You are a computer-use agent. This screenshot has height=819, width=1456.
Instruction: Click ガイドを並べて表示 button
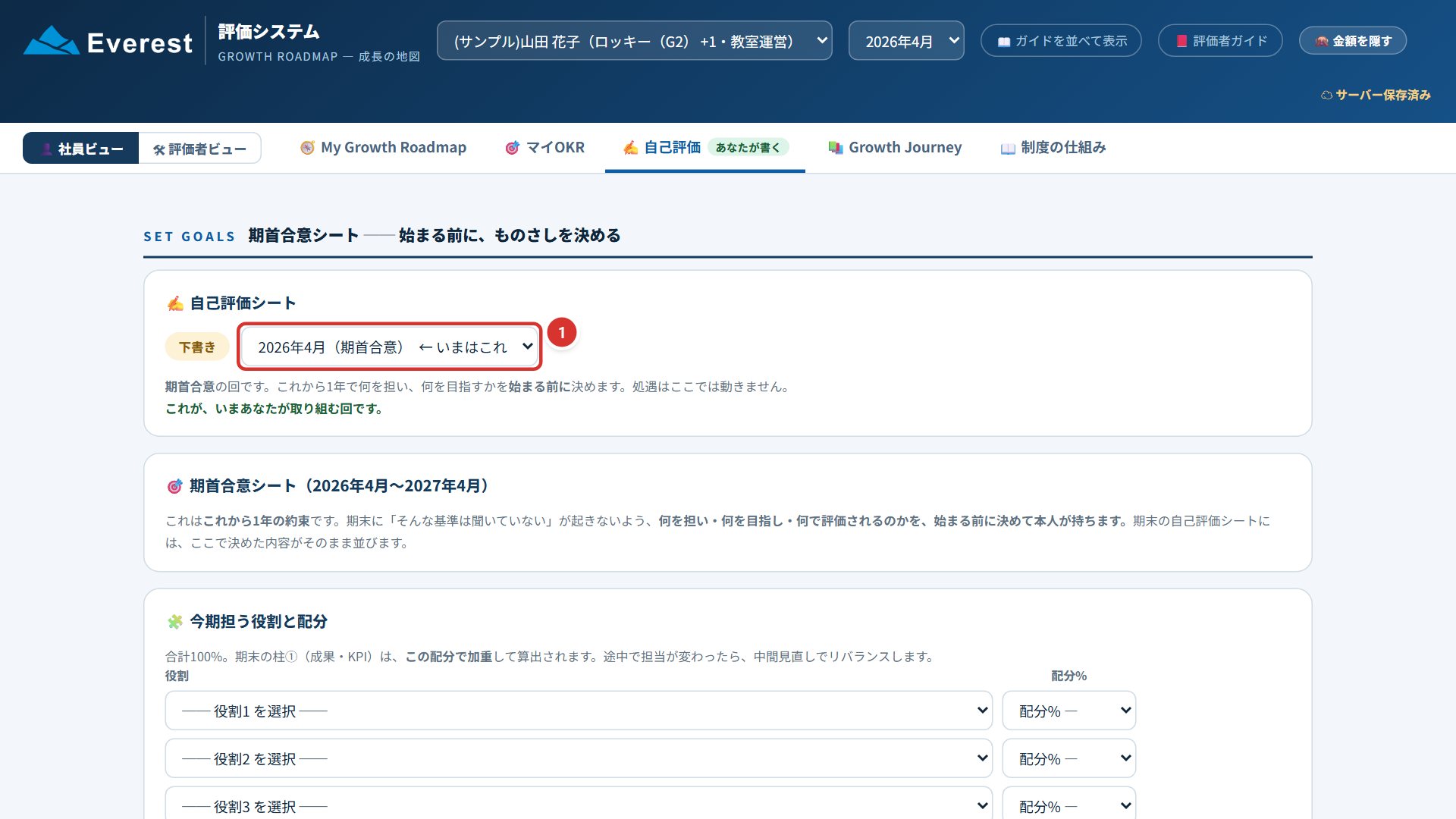click(x=1061, y=41)
